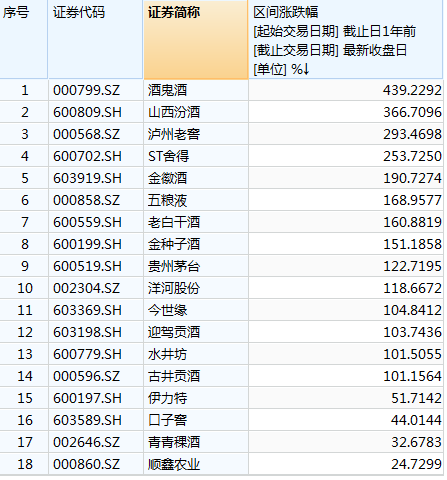
Task: Select row number 18 cell
Action: click(25, 464)
